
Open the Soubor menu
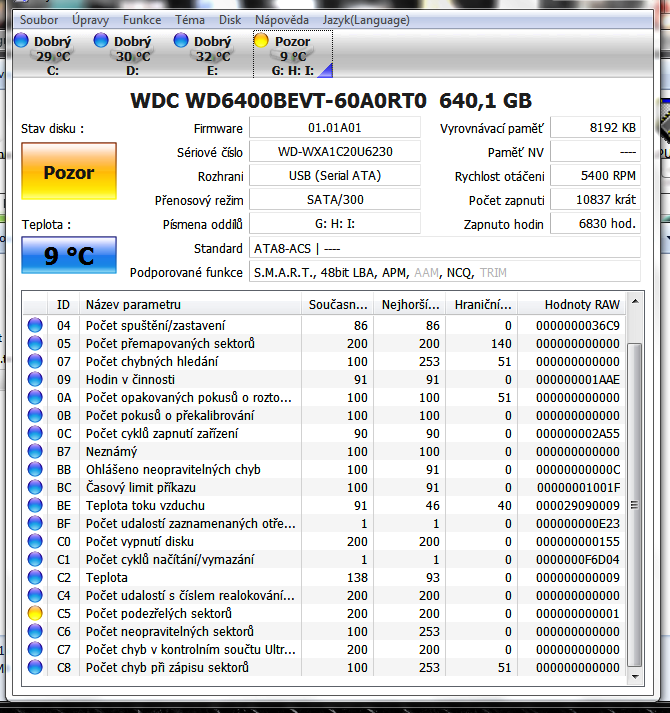tap(39, 20)
